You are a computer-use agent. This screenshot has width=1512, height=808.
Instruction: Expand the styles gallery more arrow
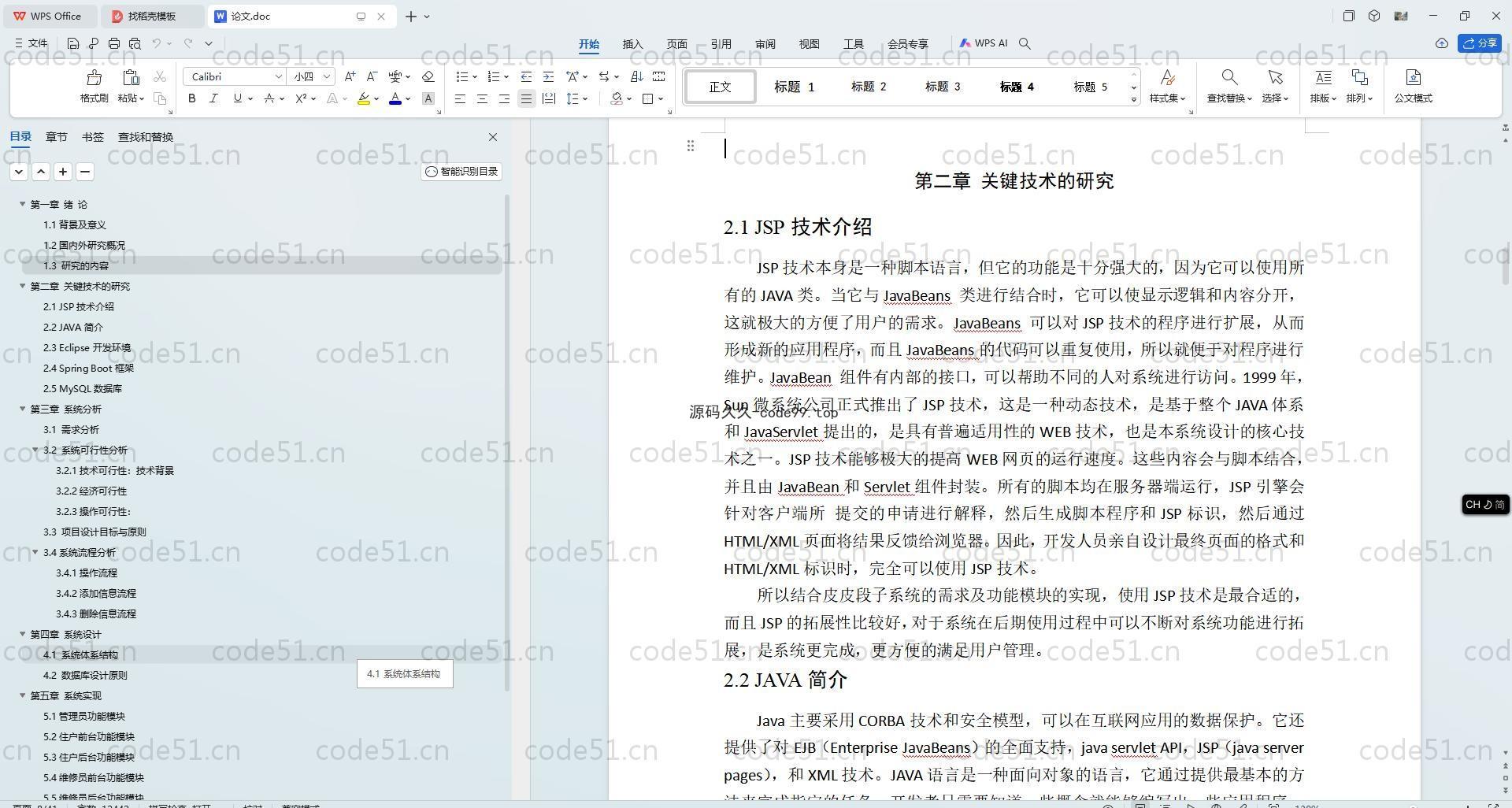[x=1134, y=99]
